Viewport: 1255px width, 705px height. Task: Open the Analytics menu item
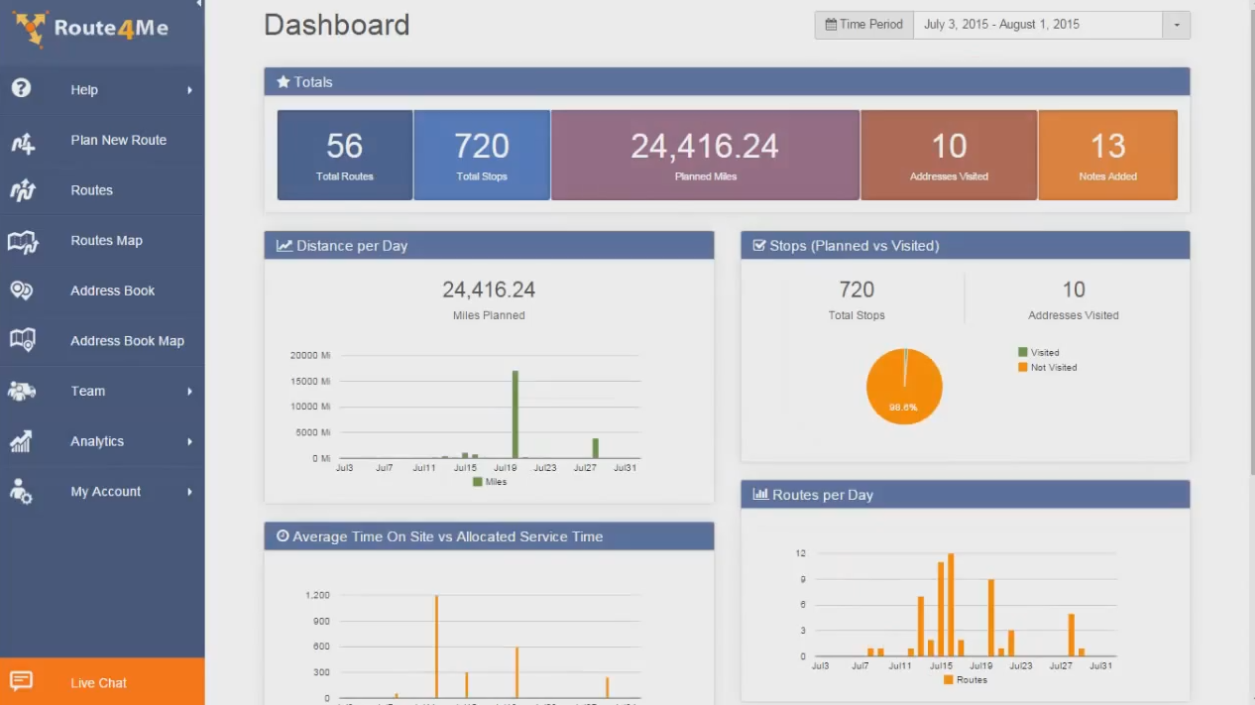(x=97, y=441)
